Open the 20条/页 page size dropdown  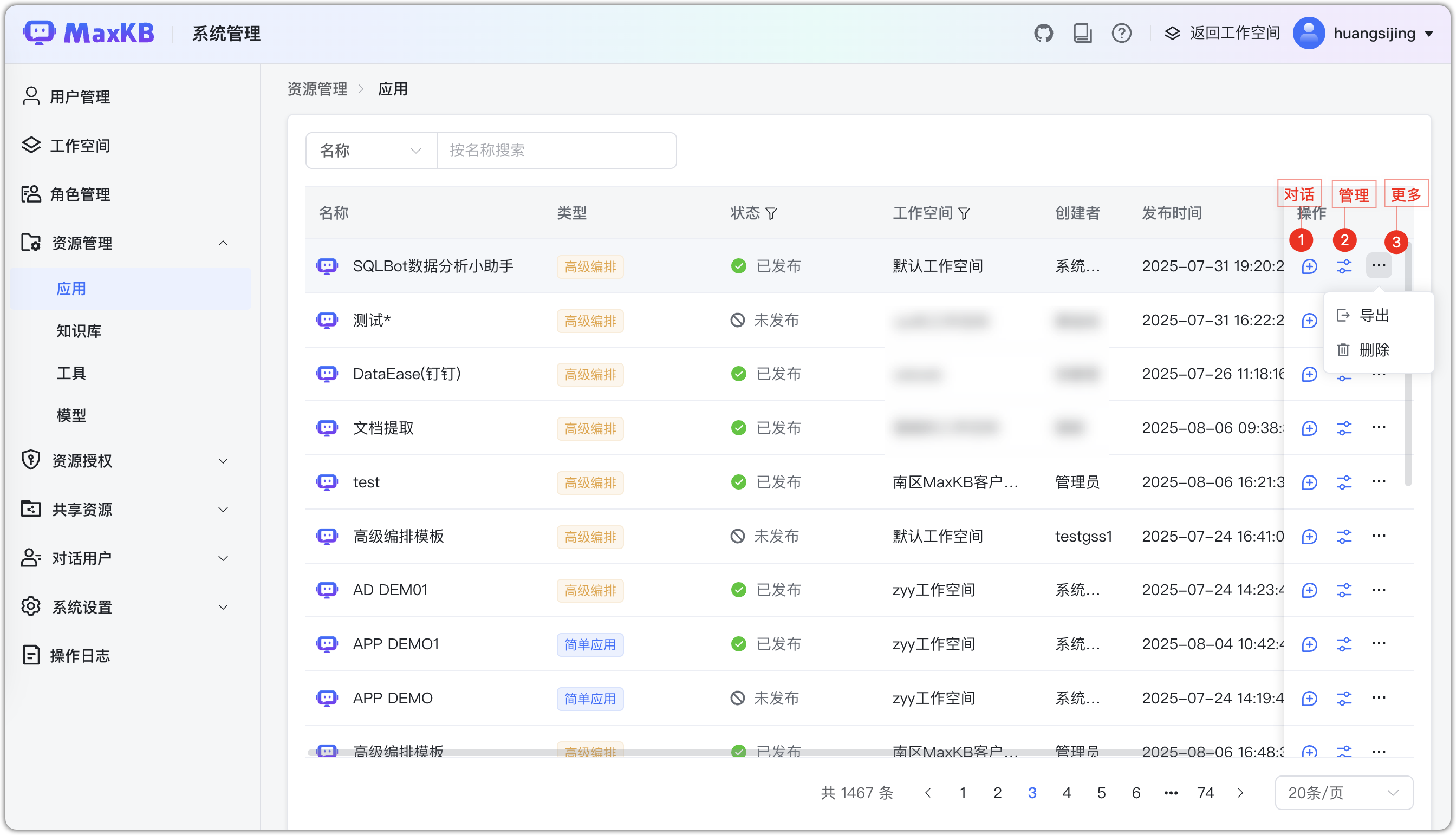1343,793
